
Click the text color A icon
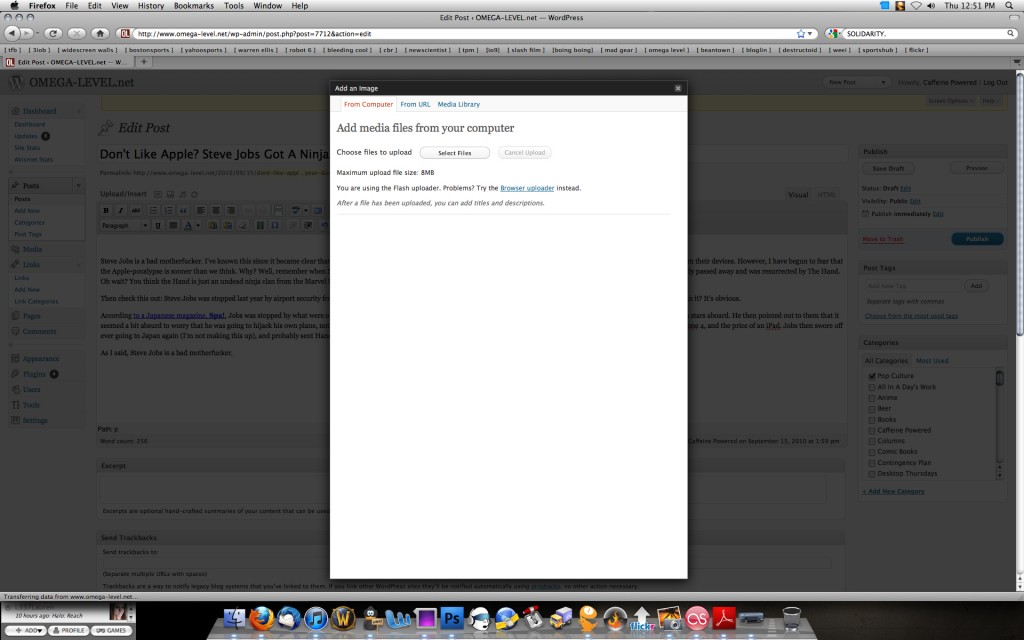coord(188,225)
